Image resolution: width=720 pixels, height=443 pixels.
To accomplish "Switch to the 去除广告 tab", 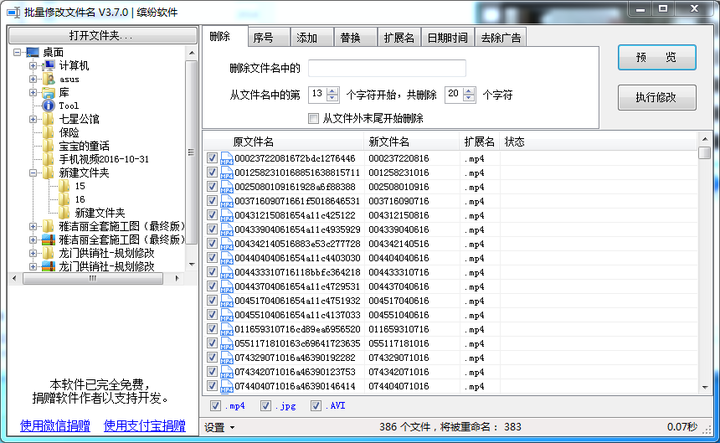I will coord(501,38).
